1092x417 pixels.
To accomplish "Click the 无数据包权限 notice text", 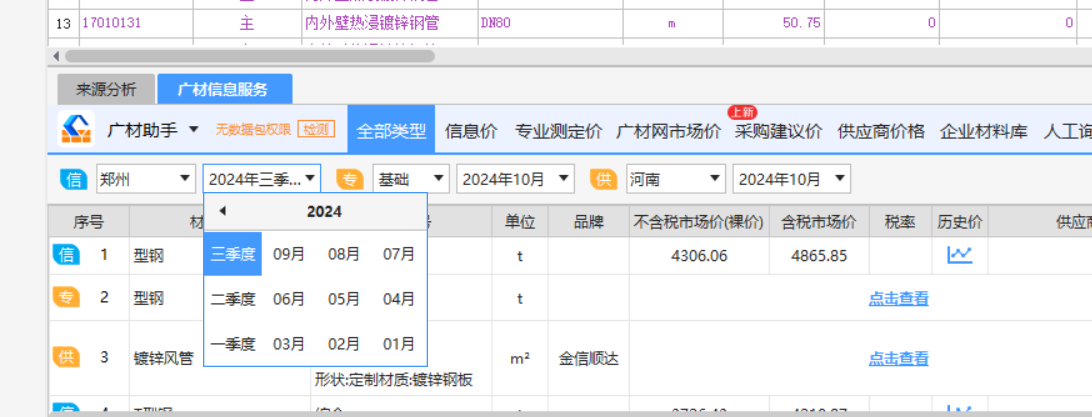I will (252, 129).
